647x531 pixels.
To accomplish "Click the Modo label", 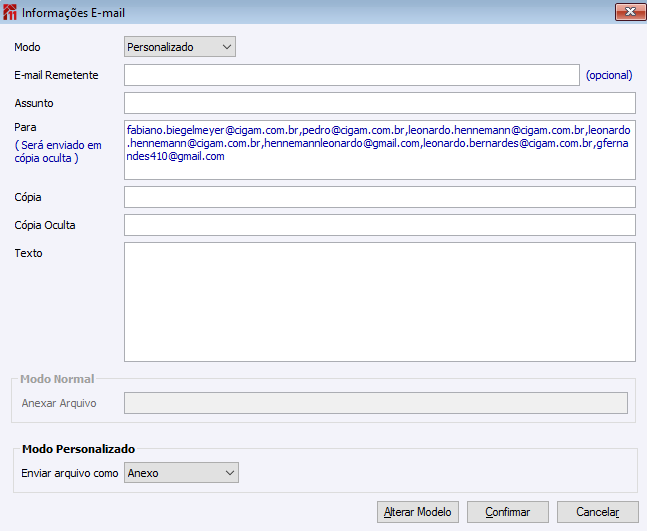I will 27,47.
